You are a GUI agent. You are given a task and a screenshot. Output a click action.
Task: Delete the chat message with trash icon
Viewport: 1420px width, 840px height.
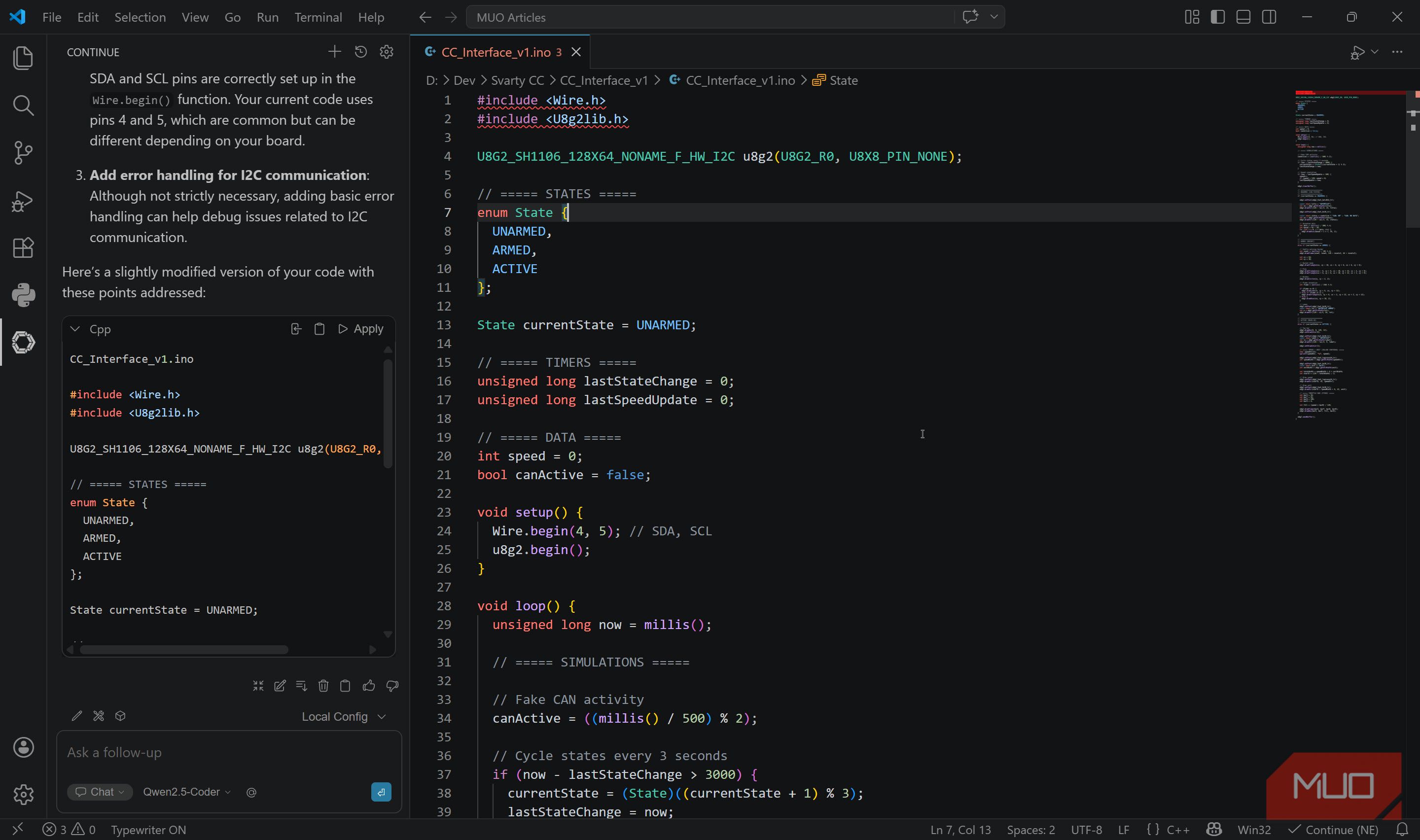(x=323, y=686)
